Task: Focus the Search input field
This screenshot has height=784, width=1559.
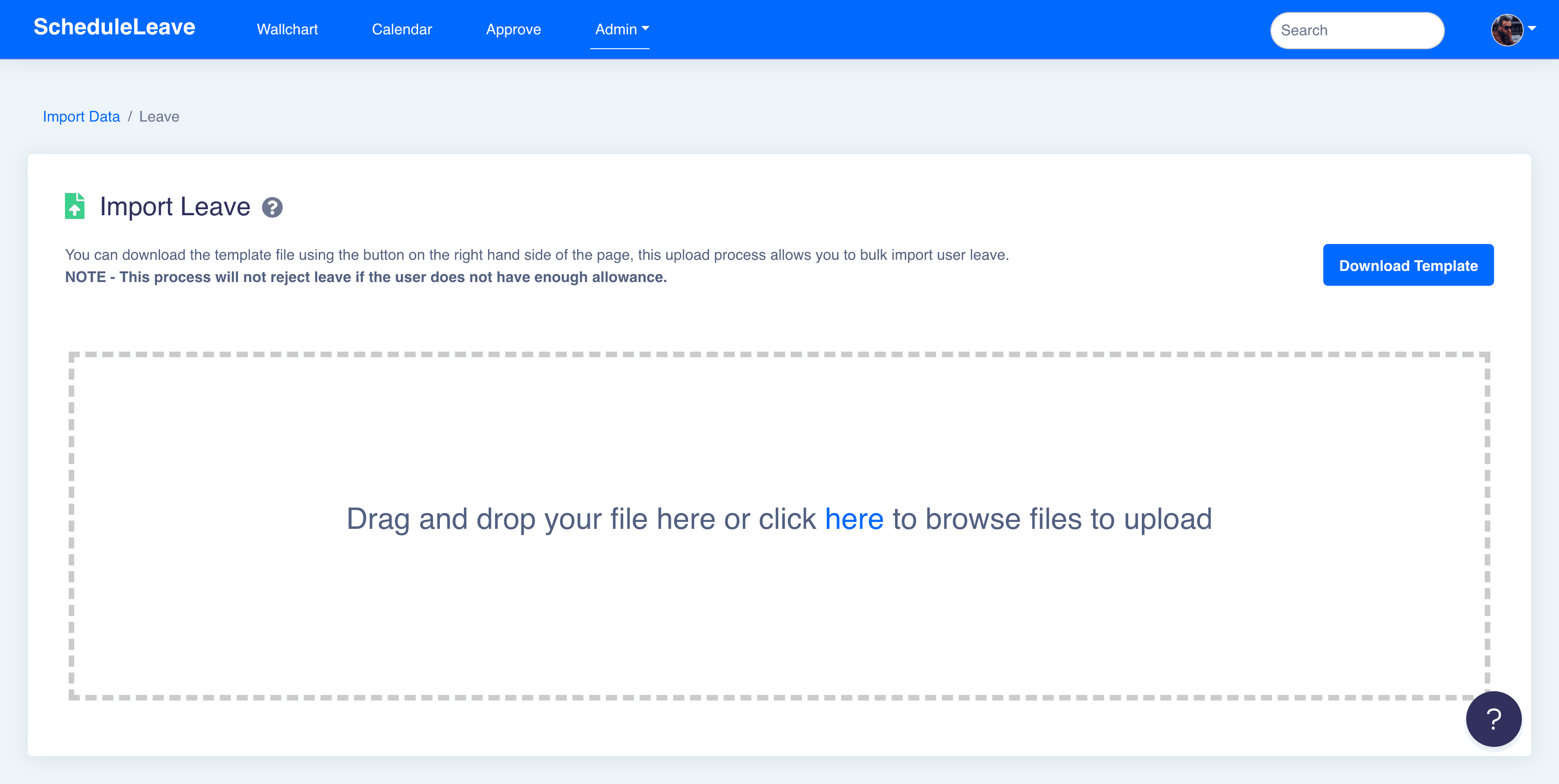Action: [x=1357, y=30]
